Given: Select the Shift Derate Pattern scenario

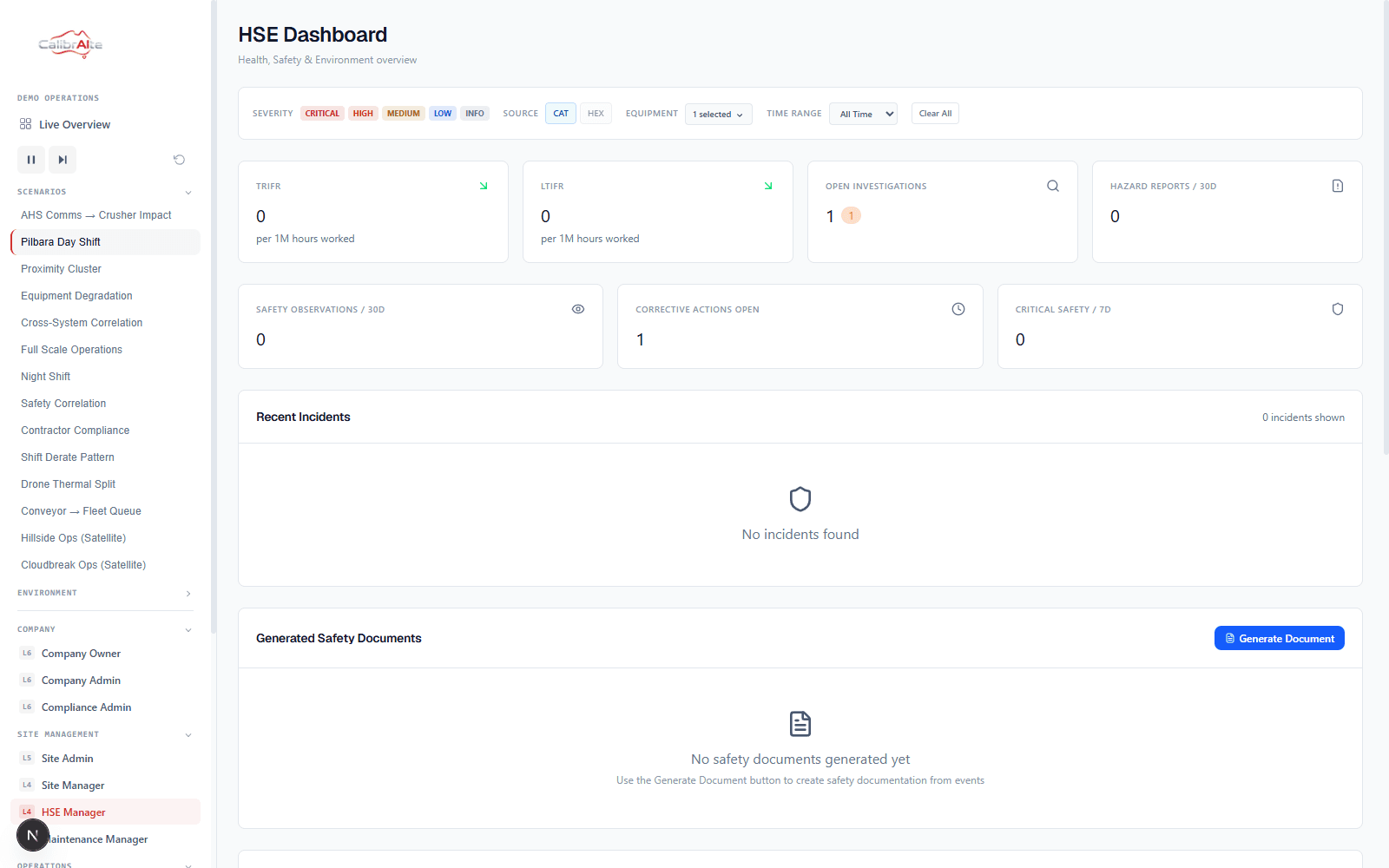Looking at the screenshot, I should [x=105, y=457].
